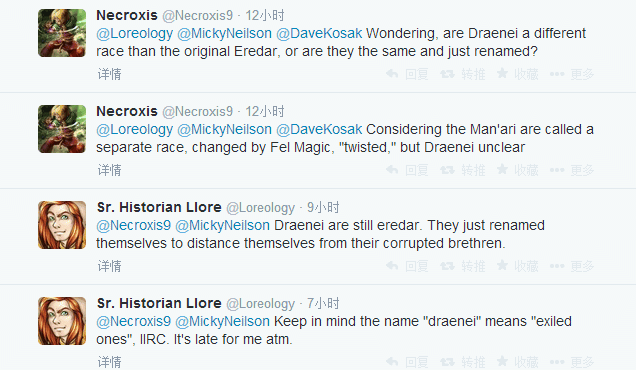This screenshot has width=636, height=370.
Task: Open @MickyNeilson mention in 'exiled ones' tweet
Action: [222, 321]
